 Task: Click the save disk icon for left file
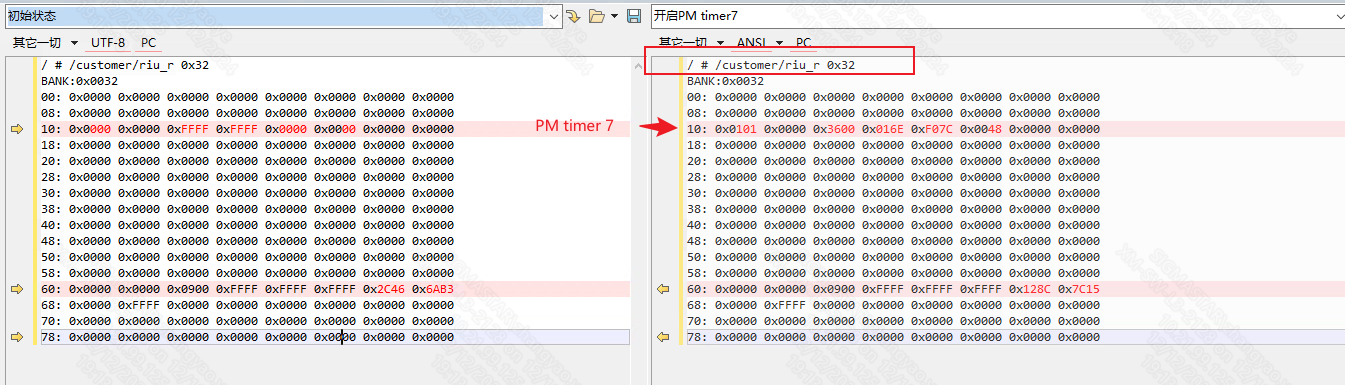click(633, 16)
